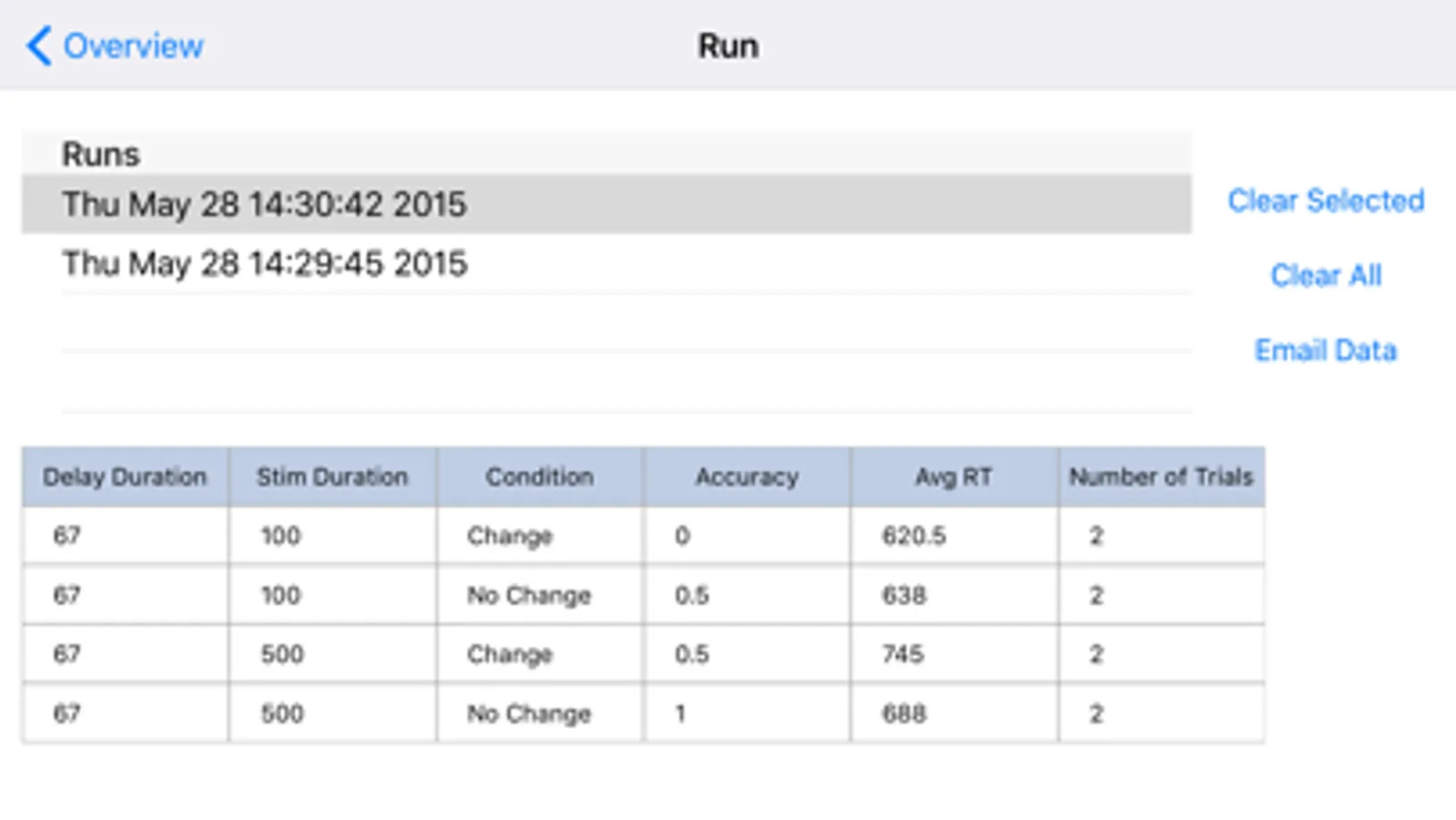Click the 638 average RT cell

903,595
